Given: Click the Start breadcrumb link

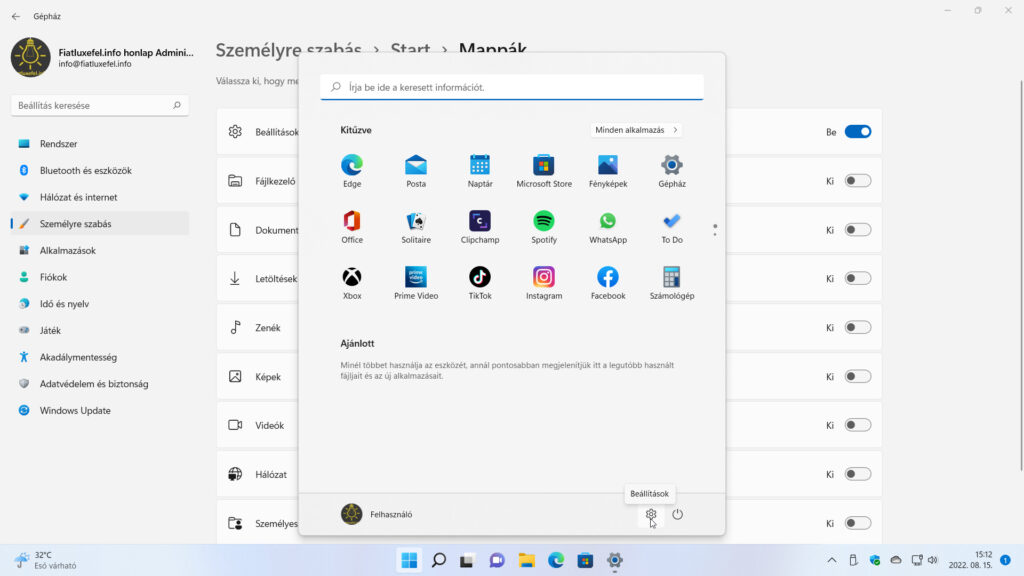Looking at the screenshot, I should point(410,50).
